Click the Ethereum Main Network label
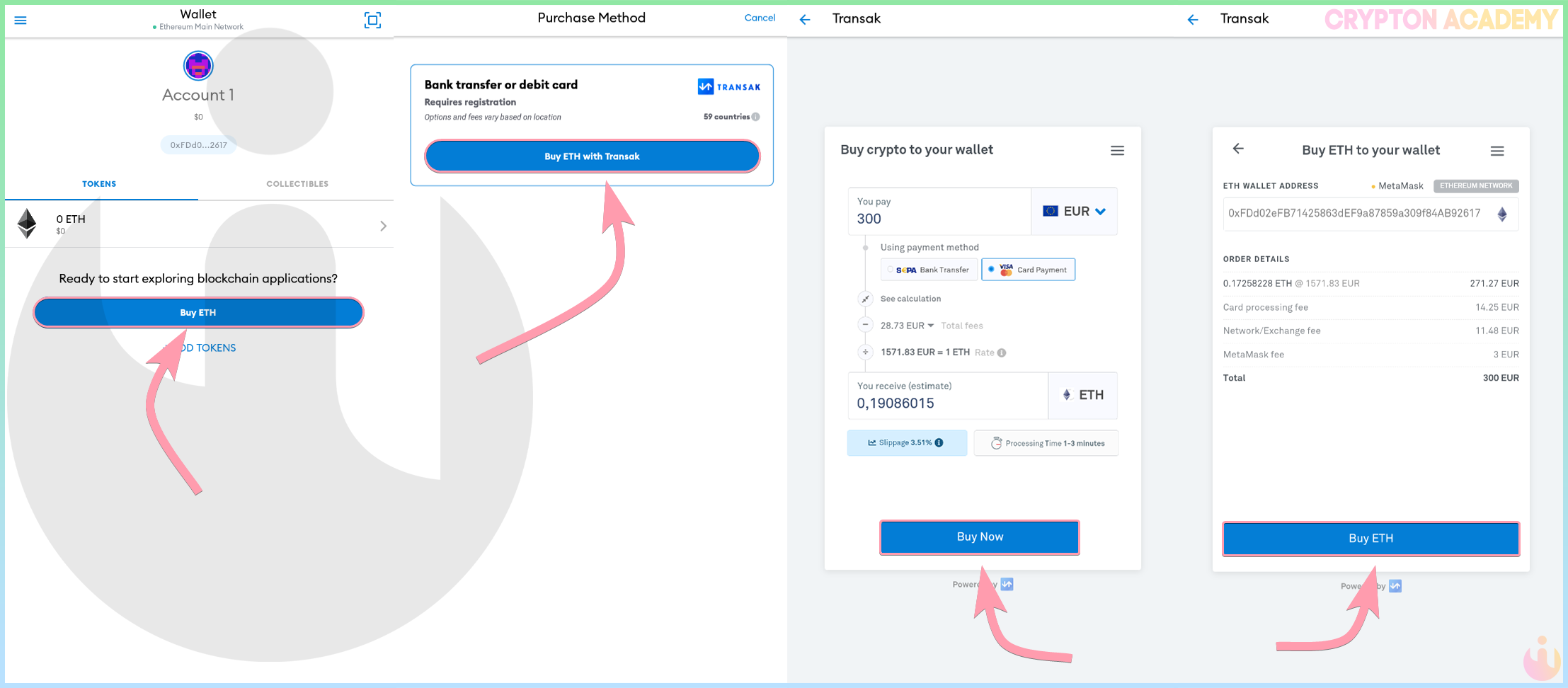 [201, 27]
